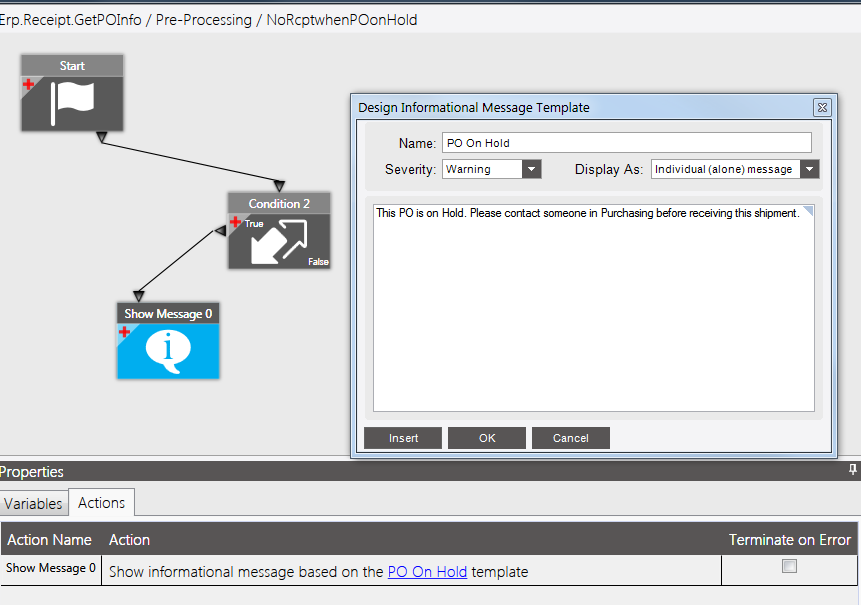The image size is (861, 605).
Task: Click the Name field containing PO On Hold
Action: [x=627, y=143]
